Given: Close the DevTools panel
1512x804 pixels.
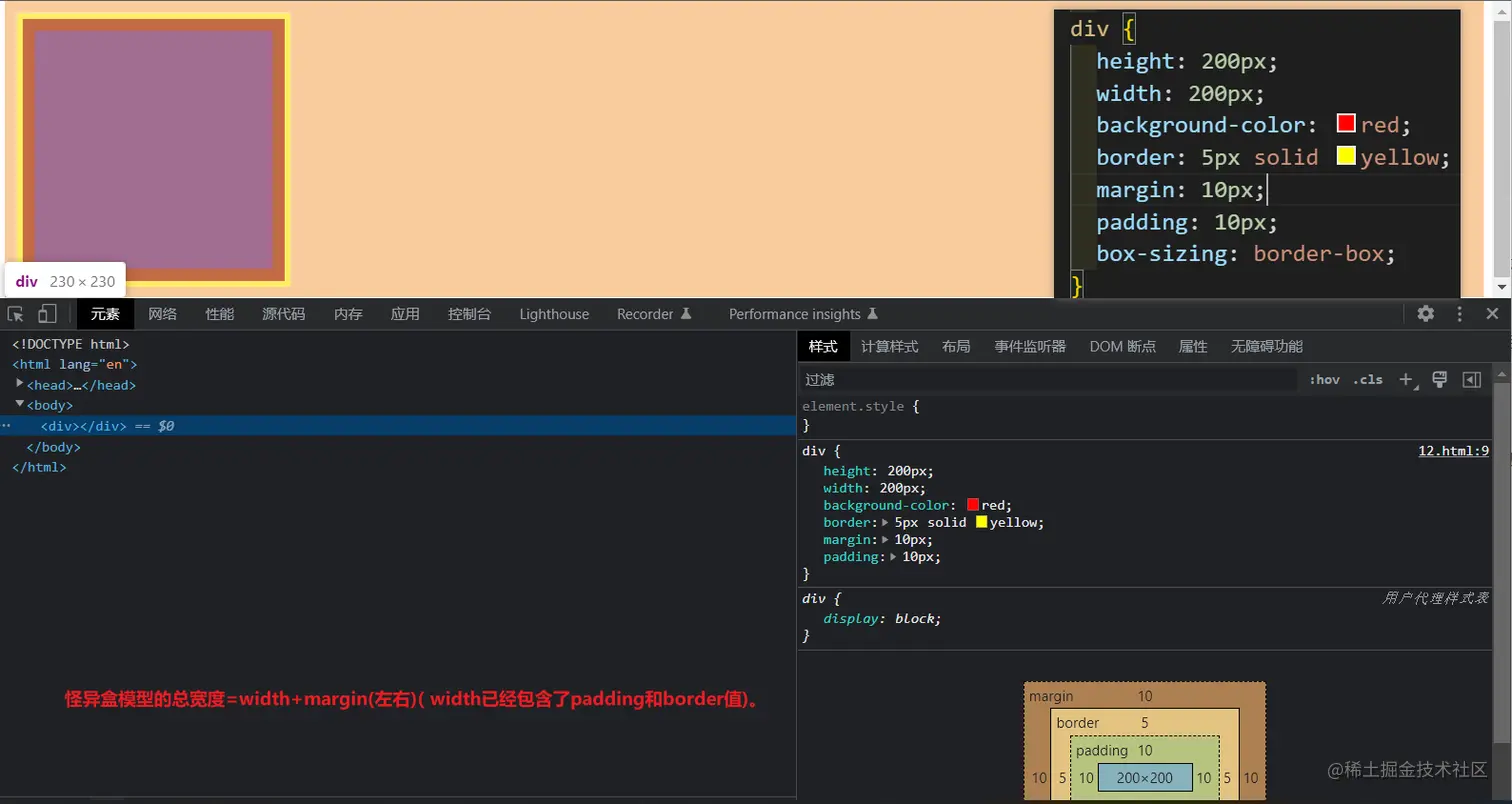Looking at the screenshot, I should click(x=1492, y=313).
